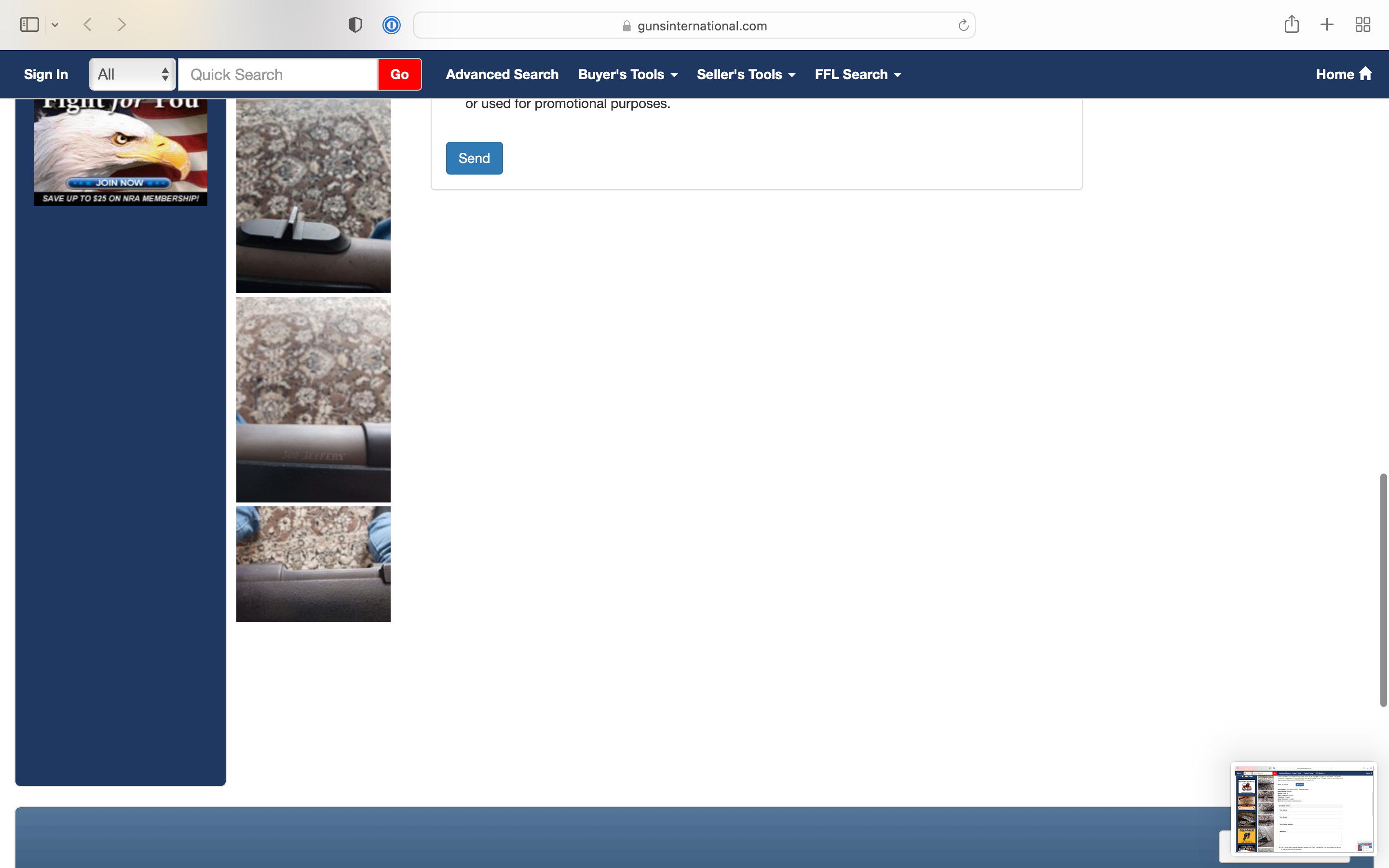Image resolution: width=1389 pixels, height=868 pixels.
Task: Click the forward navigation arrow
Action: [122, 25]
